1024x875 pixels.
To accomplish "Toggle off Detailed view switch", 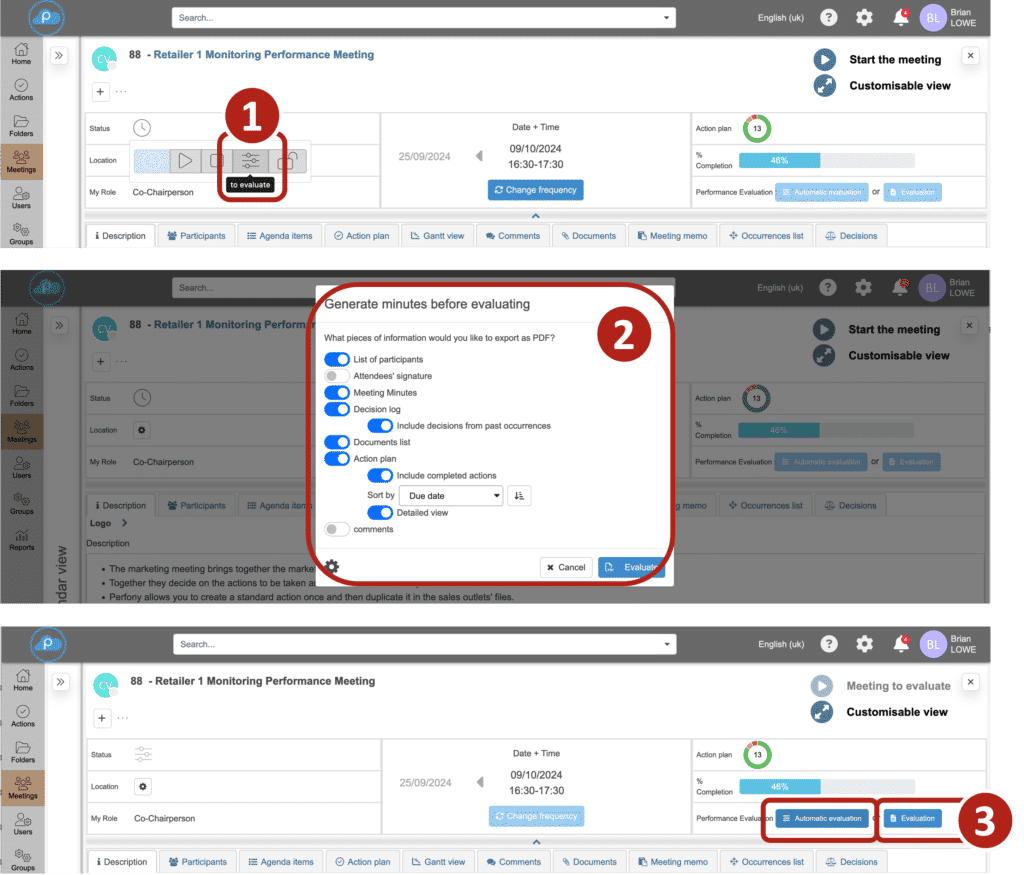I will [380, 513].
